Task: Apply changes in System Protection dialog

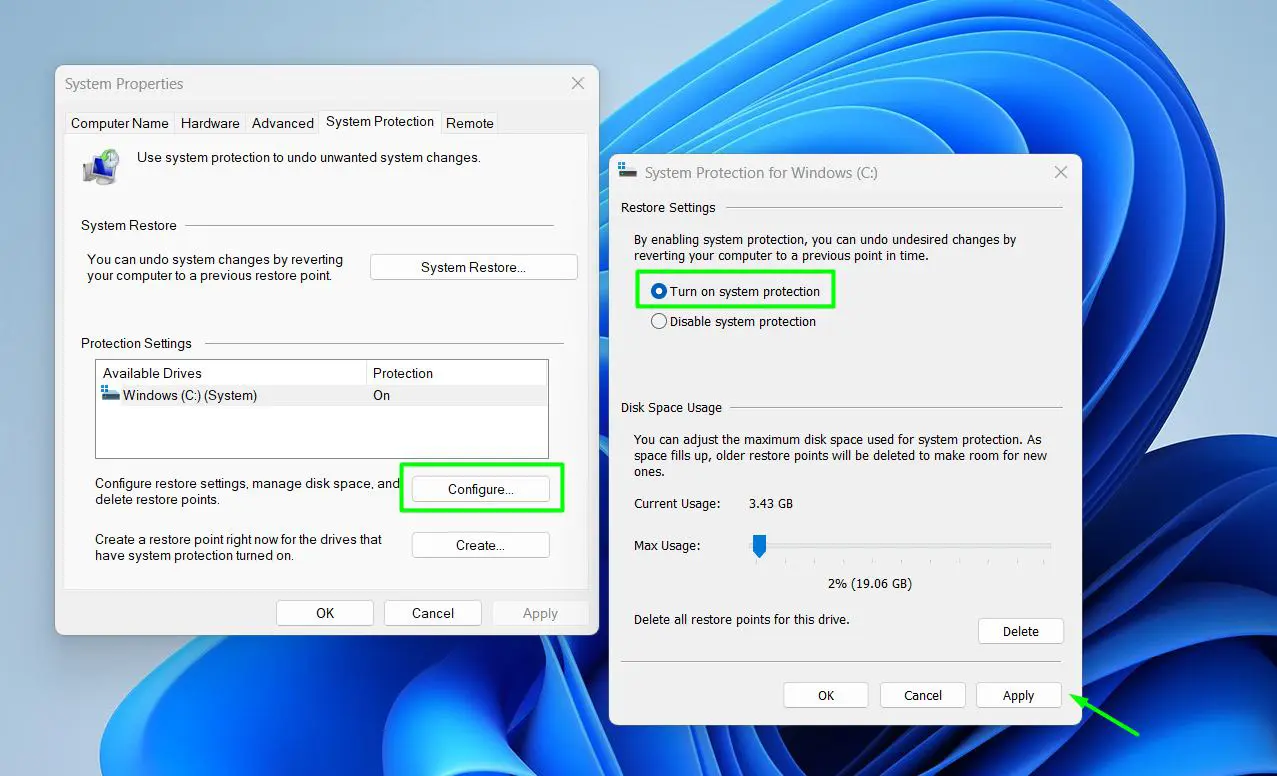Action: pyautogui.click(x=1018, y=694)
